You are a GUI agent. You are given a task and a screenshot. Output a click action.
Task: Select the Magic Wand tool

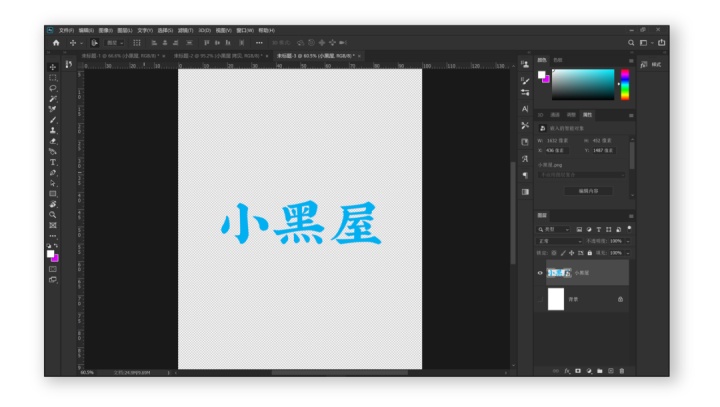[x=53, y=99]
